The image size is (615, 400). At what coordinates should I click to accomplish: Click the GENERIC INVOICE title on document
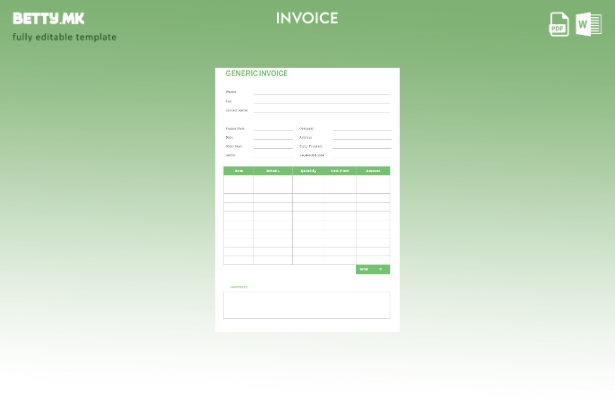pyautogui.click(x=257, y=74)
